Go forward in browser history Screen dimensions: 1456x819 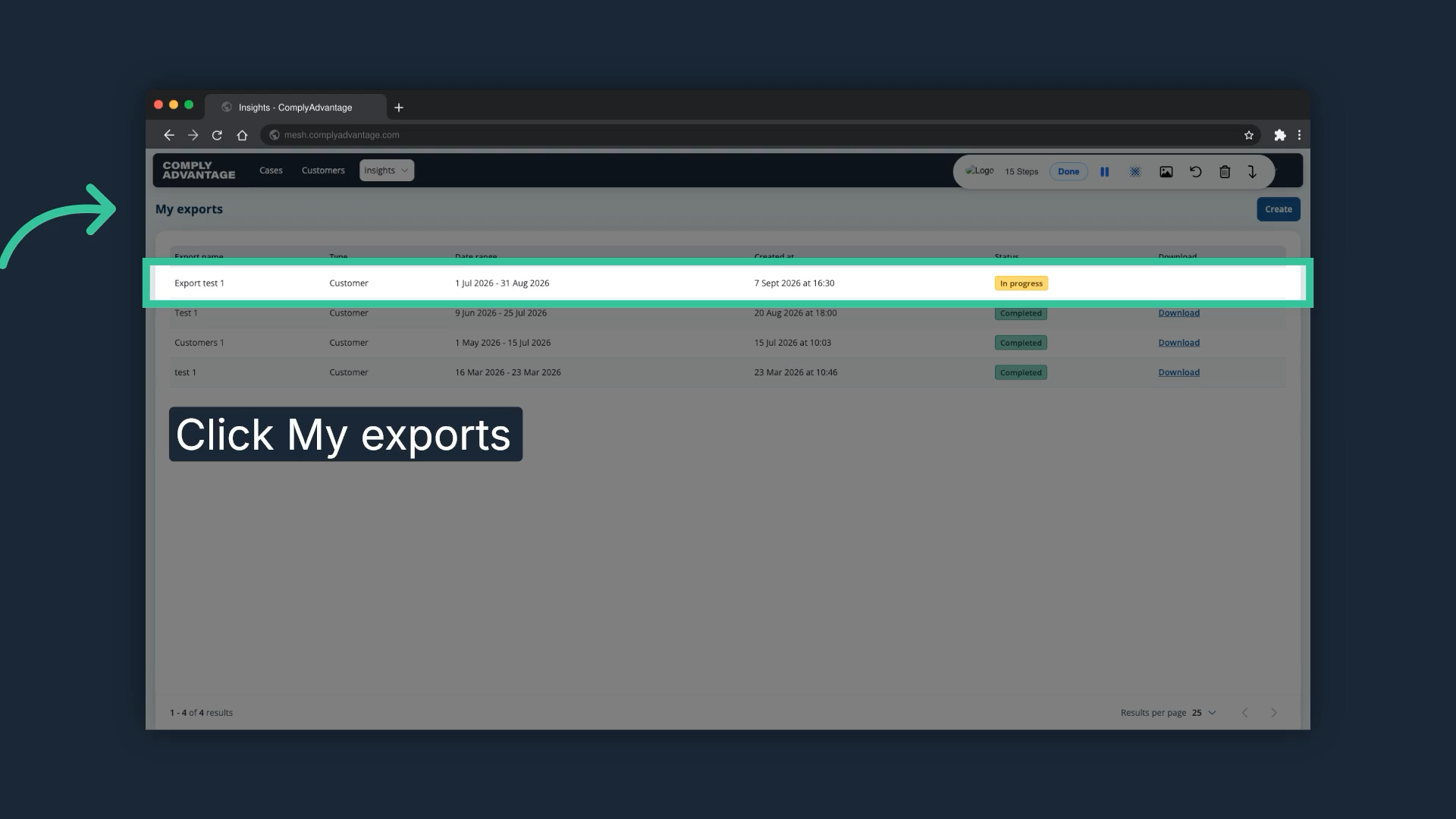[x=193, y=135]
